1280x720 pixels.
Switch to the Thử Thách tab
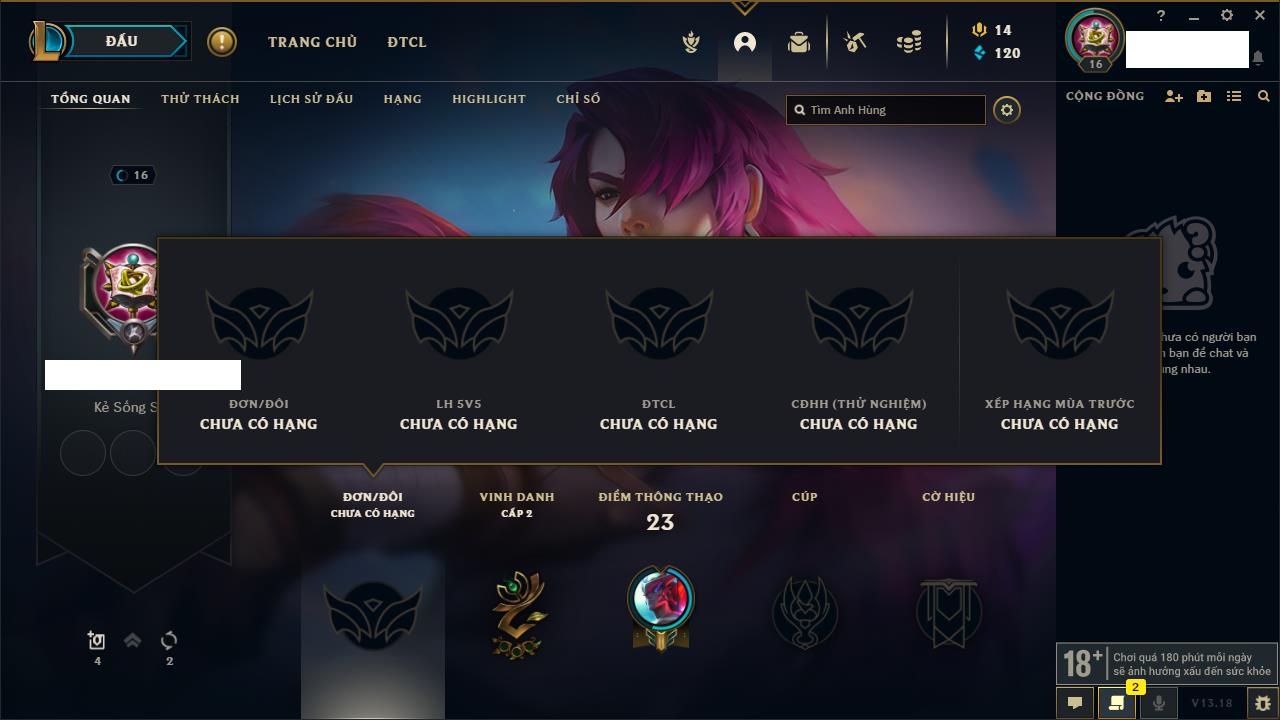point(200,99)
